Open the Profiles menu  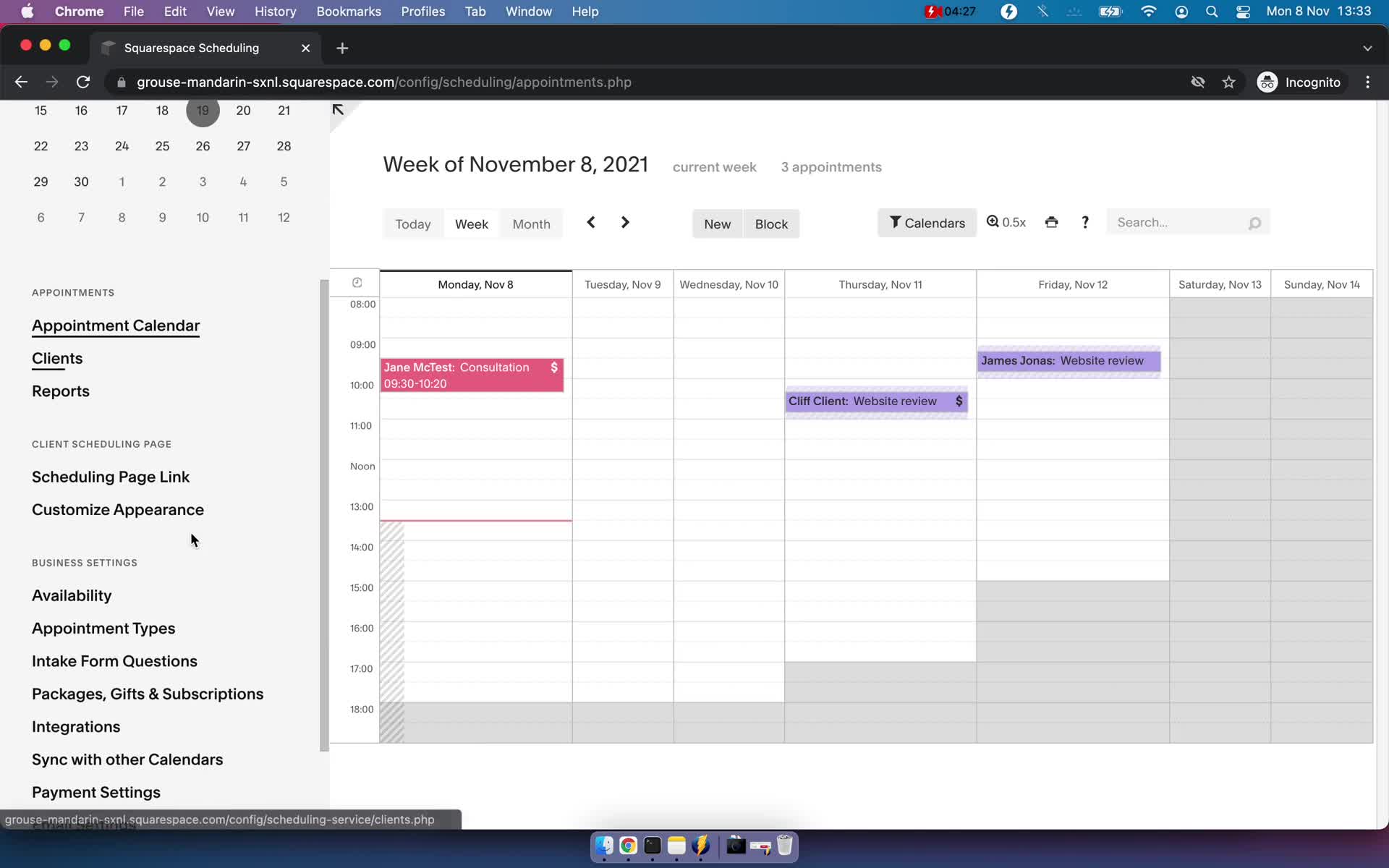pyautogui.click(x=423, y=12)
